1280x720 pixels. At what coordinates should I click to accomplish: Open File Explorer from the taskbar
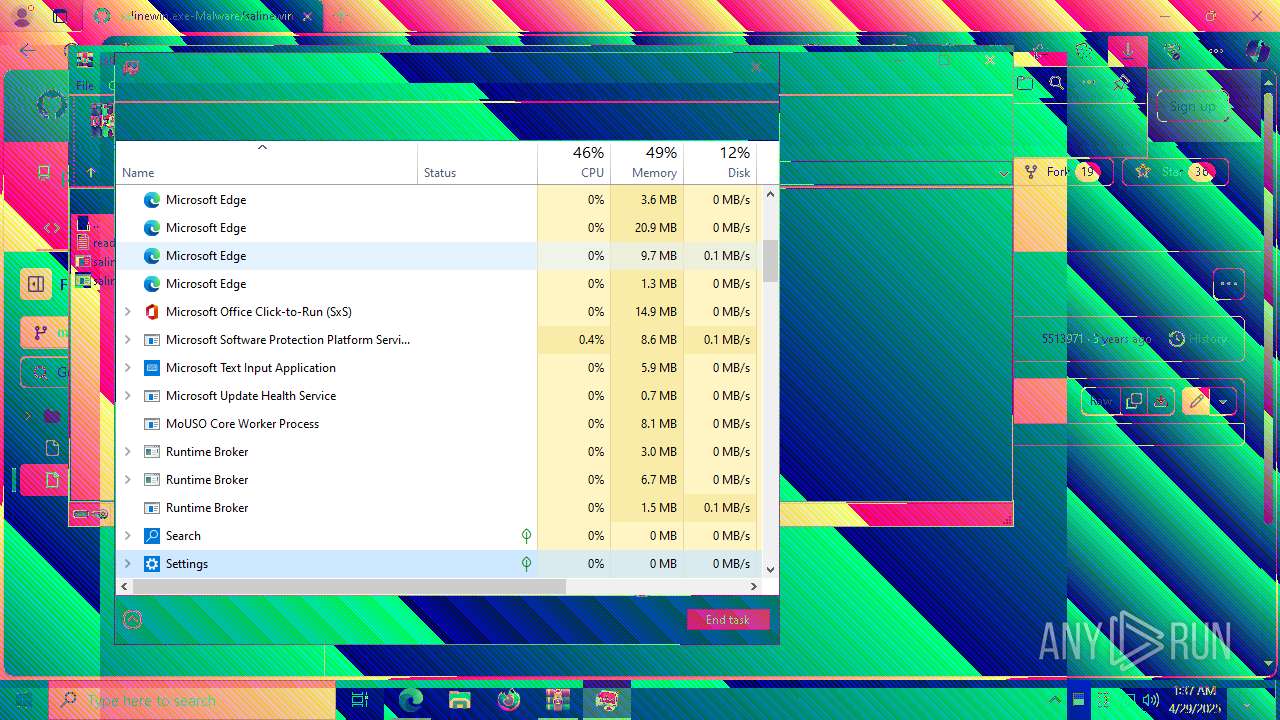(x=459, y=700)
